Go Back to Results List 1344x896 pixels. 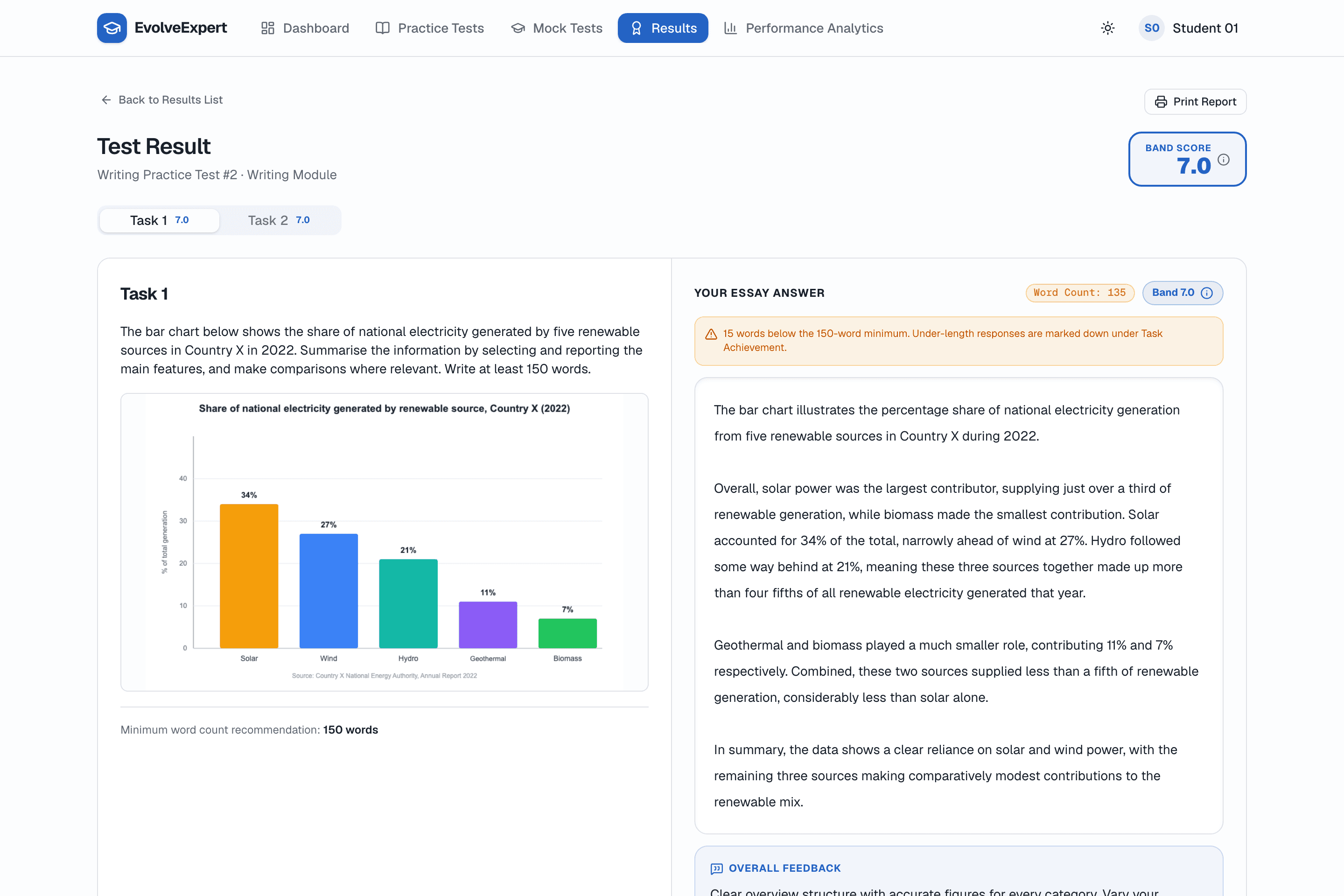click(162, 99)
